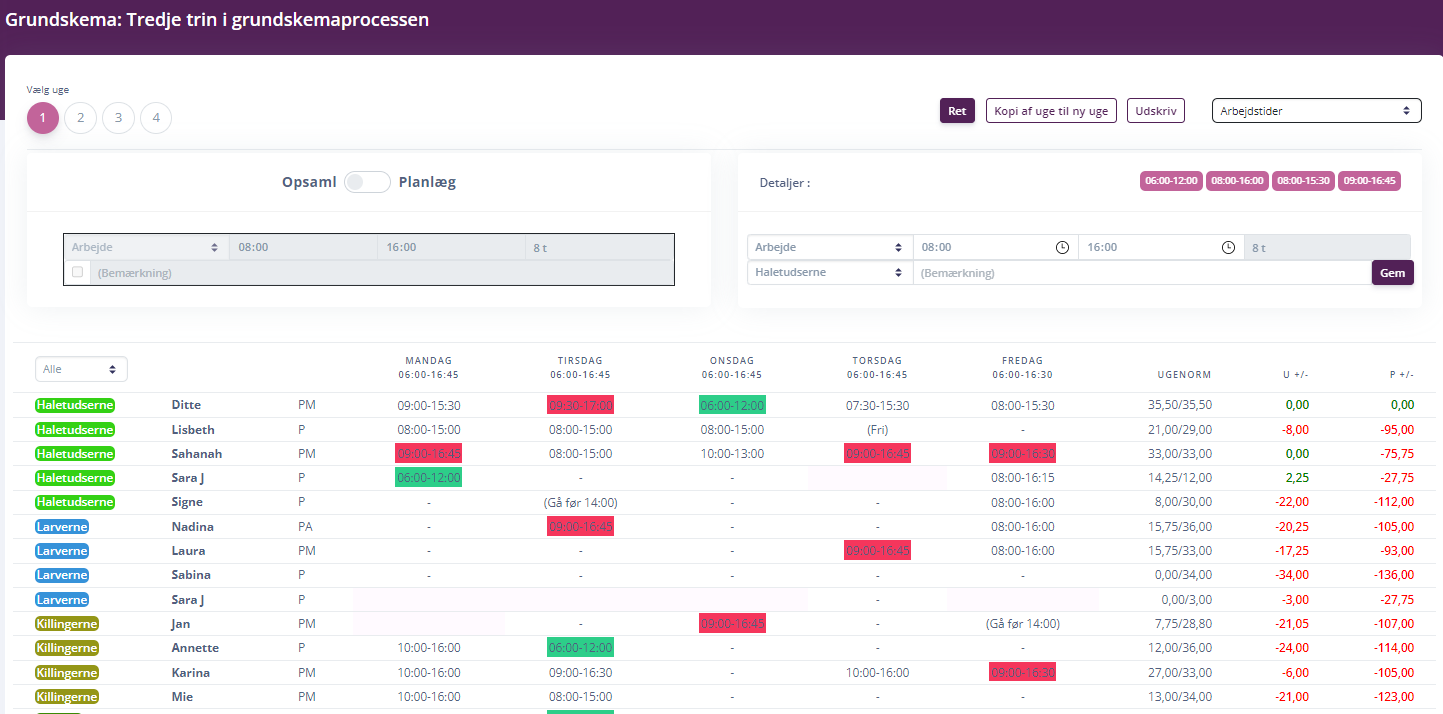Click the Ret button
This screenshot has width=1443, height=714.
(957, 111)
